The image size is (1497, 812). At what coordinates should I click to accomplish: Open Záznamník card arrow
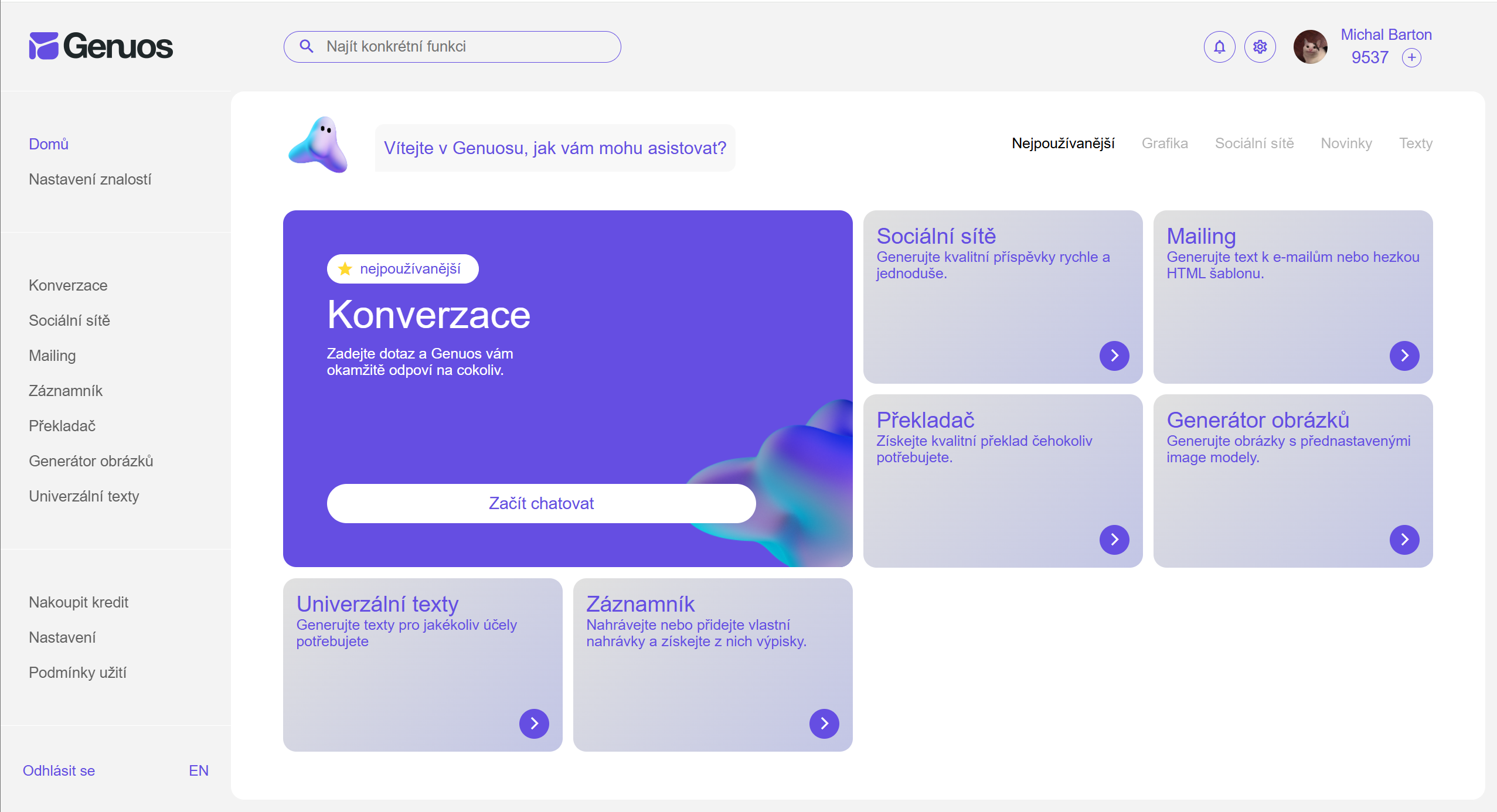[x=824, y=724]
